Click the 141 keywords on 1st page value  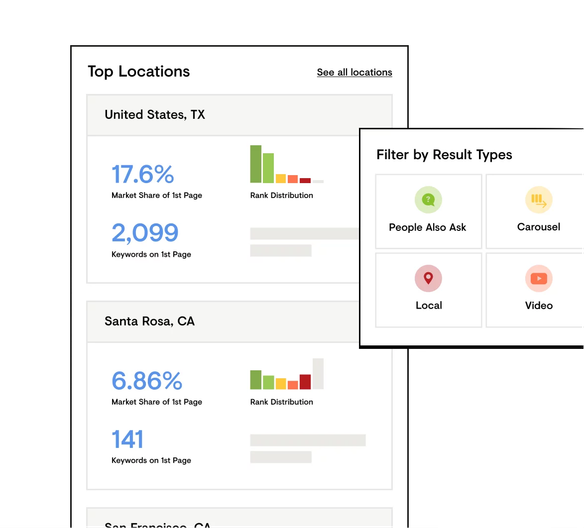(x=127, y=439)
